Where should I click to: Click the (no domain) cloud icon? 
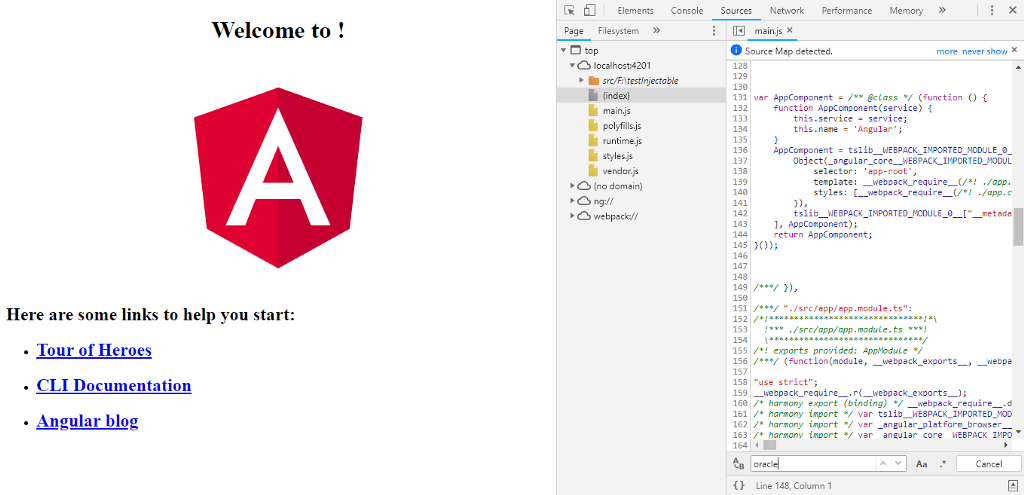[584, 186]
